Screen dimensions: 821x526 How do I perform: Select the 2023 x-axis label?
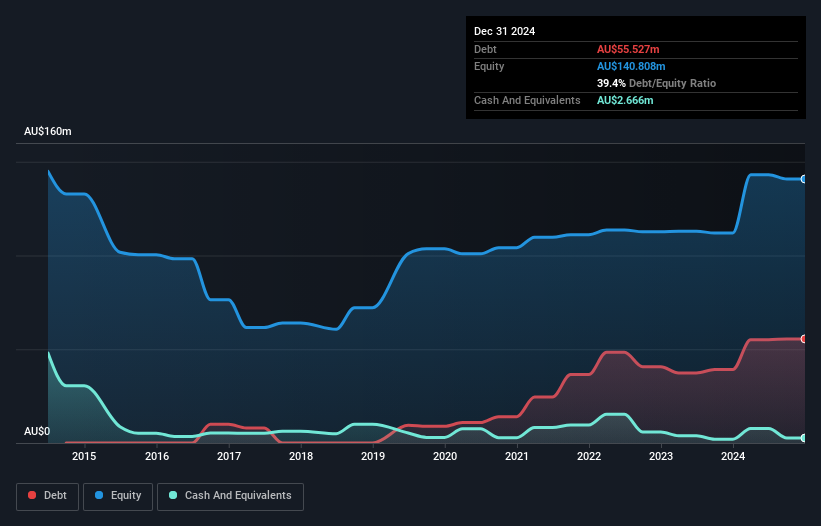(661, 456)
